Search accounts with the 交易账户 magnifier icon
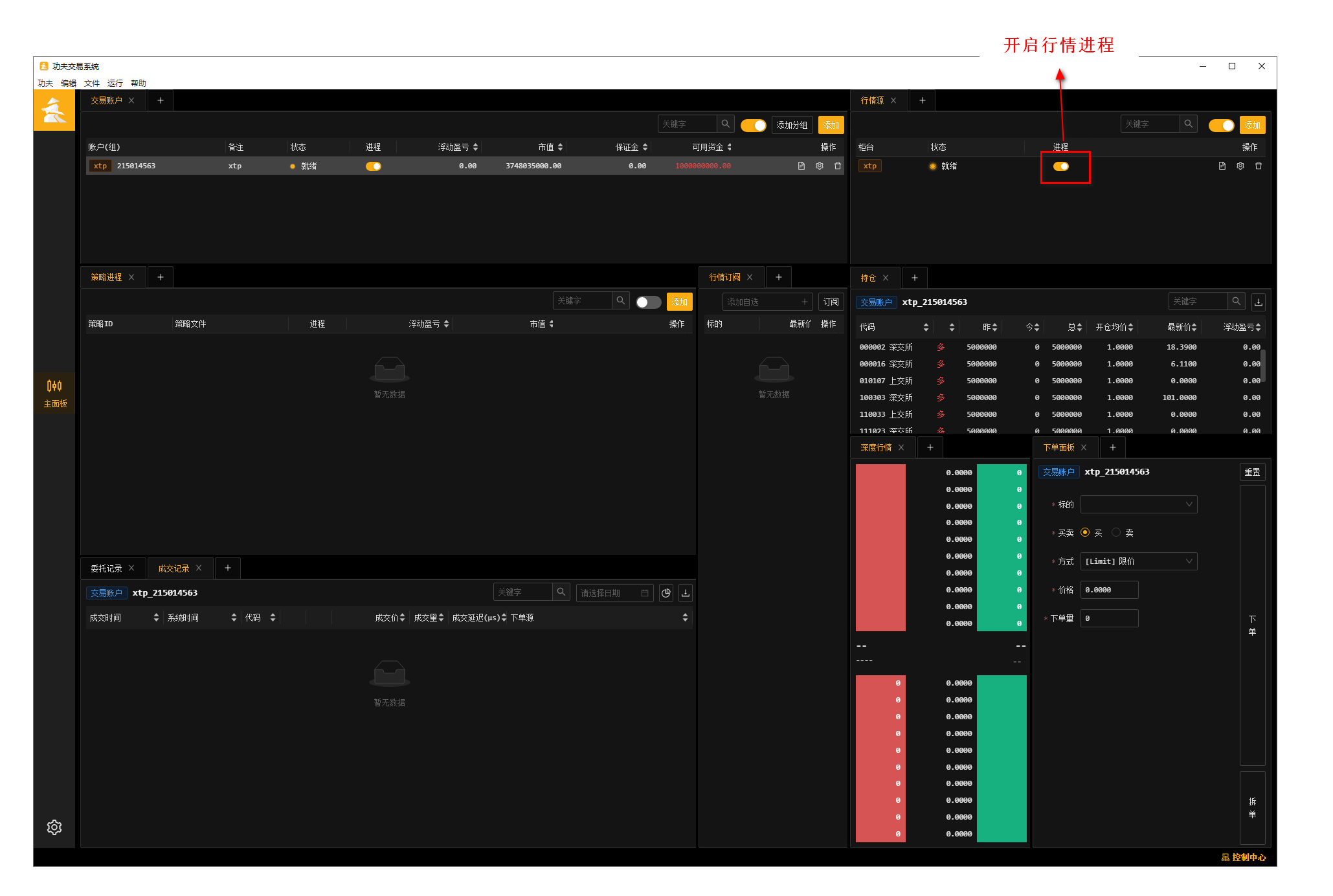1333x896 pixels. pyautogui.click(x=725, y=124)
